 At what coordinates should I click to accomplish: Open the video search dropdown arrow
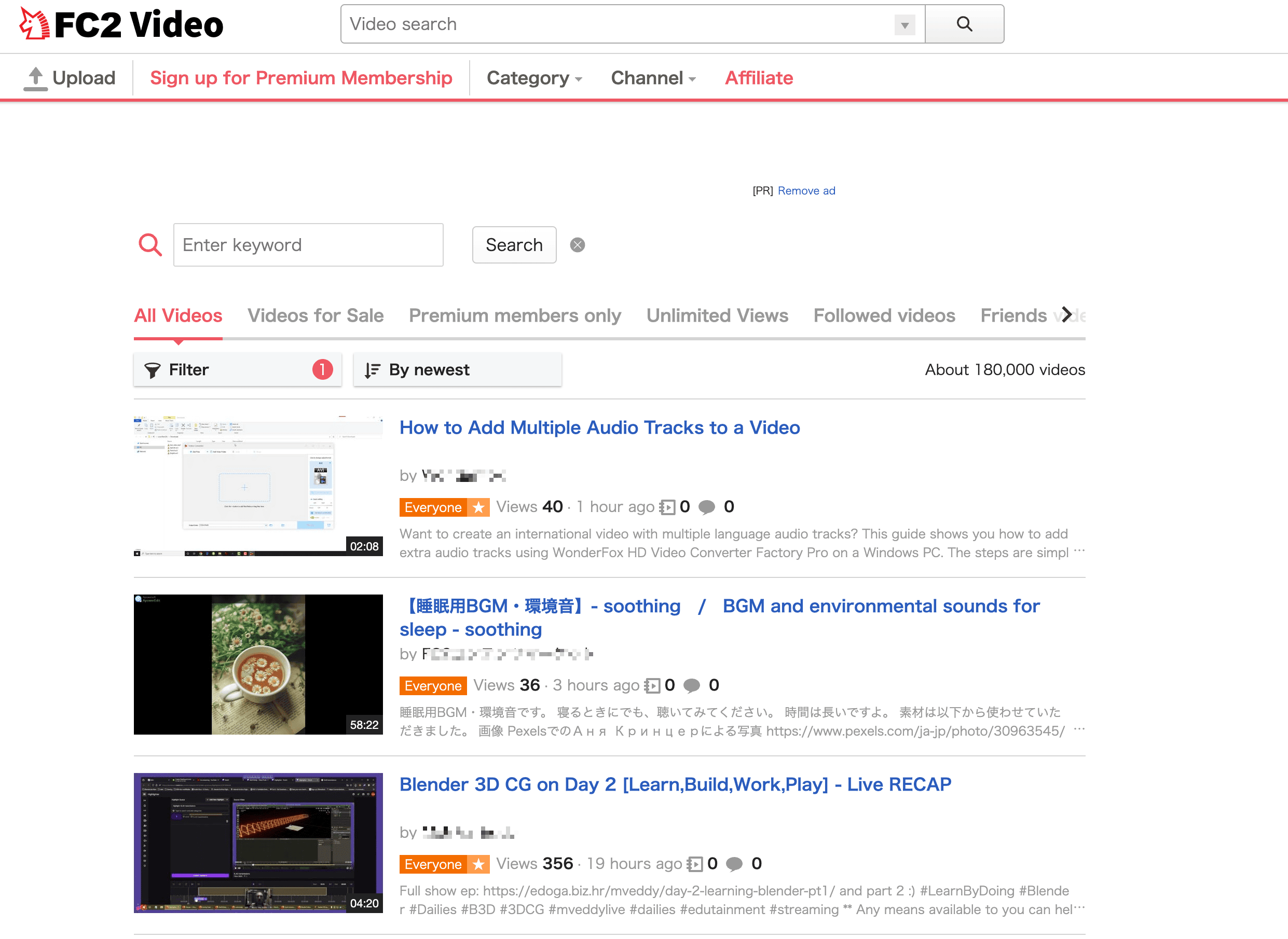904,25
